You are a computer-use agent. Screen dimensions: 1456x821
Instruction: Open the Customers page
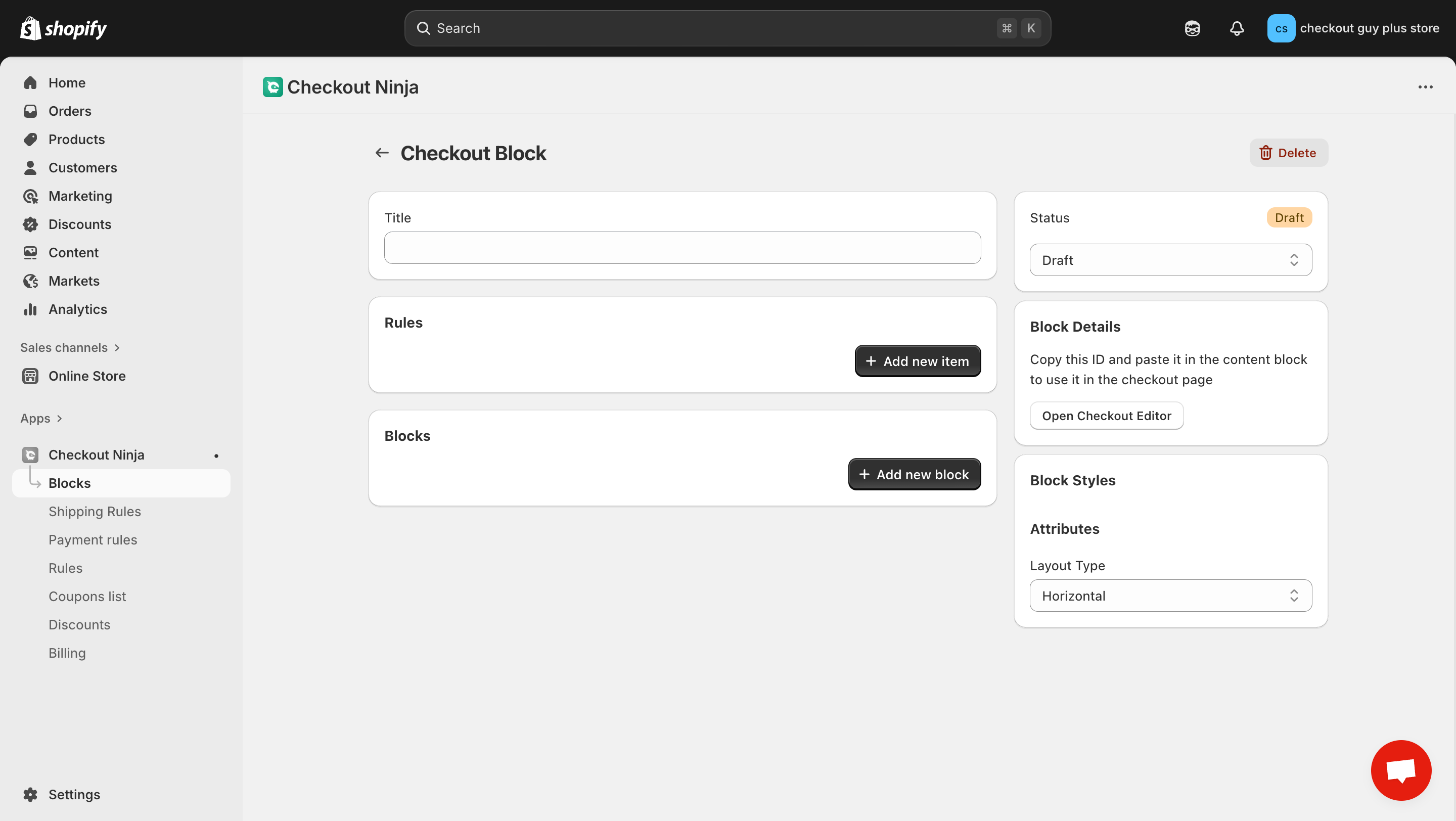[82, 167]
